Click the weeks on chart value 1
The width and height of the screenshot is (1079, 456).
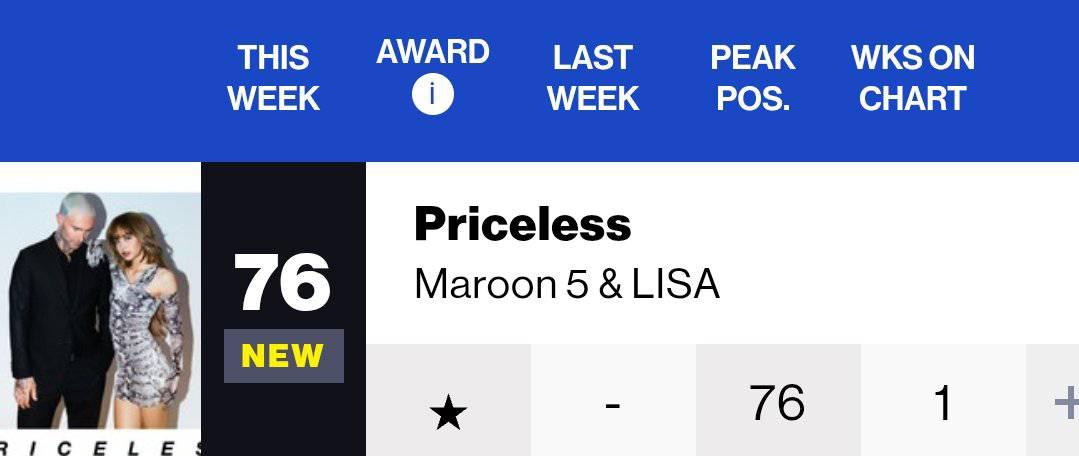[x=943, y=400]
